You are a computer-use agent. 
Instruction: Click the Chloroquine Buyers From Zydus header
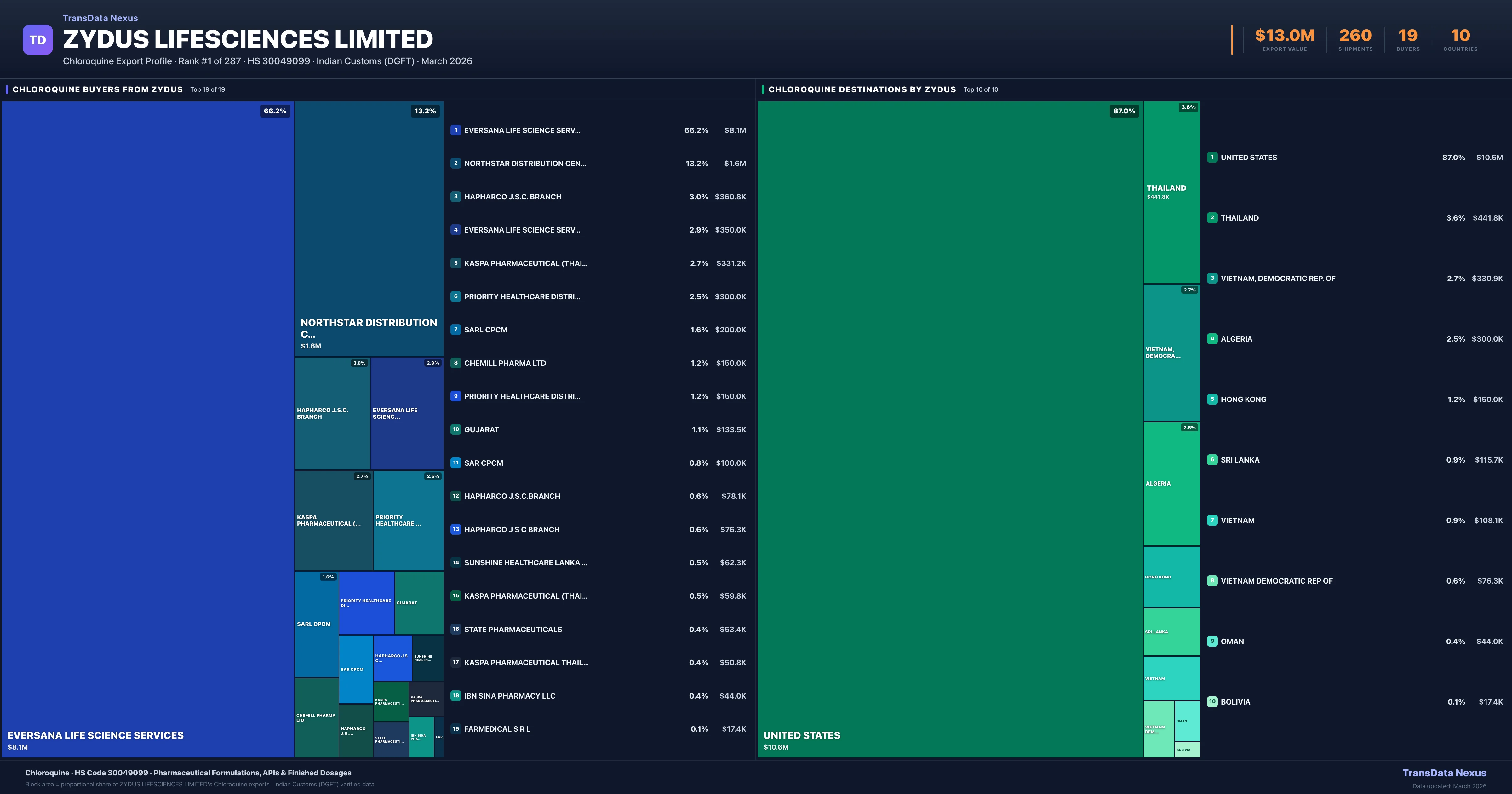click(x=97, y=89)
